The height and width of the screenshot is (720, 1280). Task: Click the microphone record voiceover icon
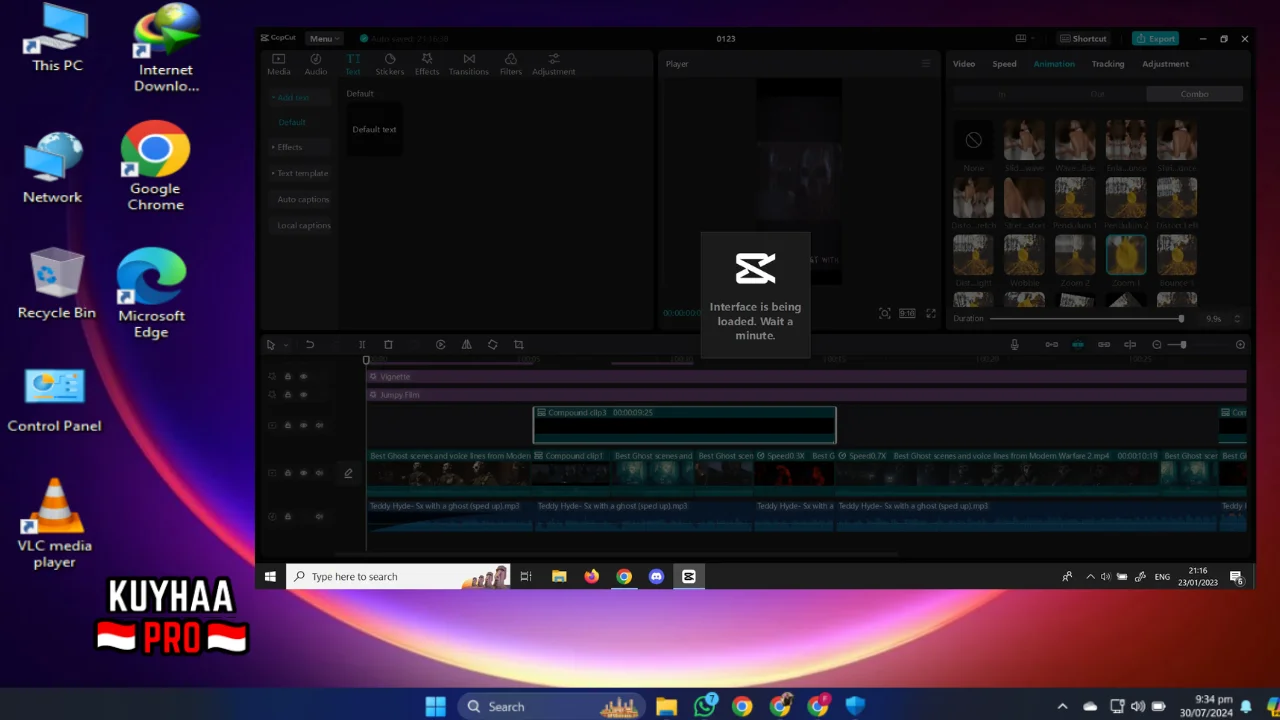[1014, 345]
